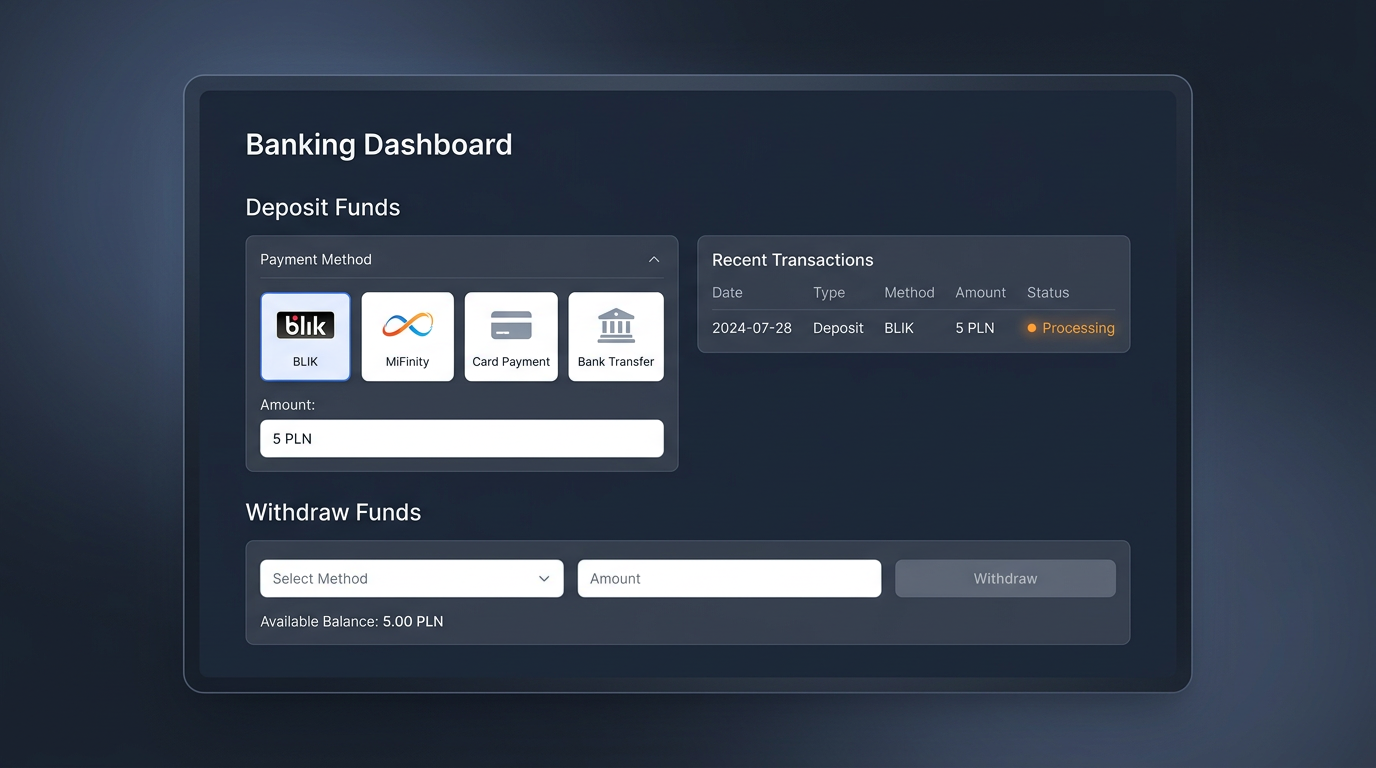This screenshot has height=768, width=1376.
Task: Click the blik logo on the BLIK tile
Action: [305, 324]
